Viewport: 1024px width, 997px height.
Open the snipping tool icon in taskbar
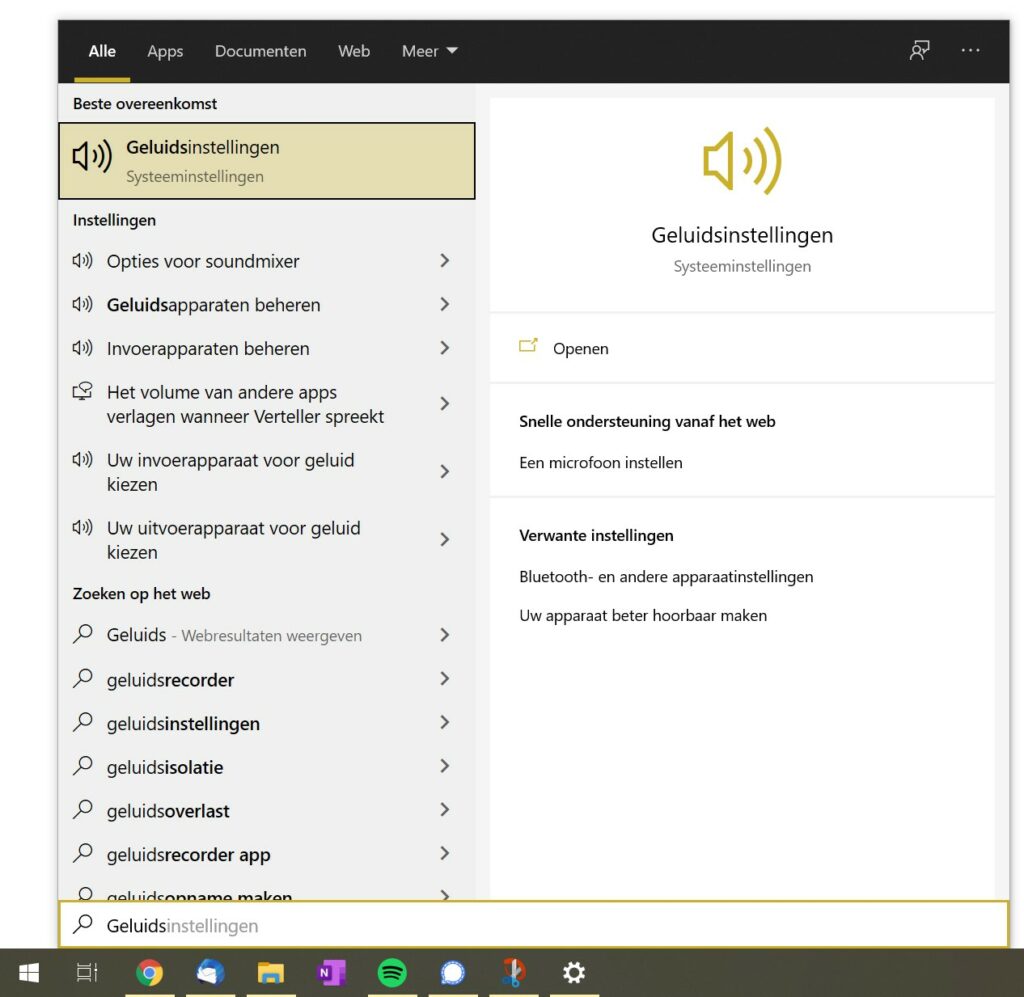[513, 973]
